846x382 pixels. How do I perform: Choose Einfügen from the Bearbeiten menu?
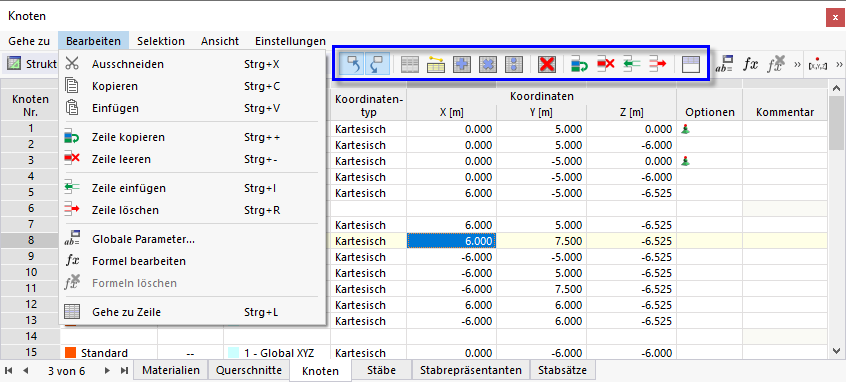tap(192, 108)
